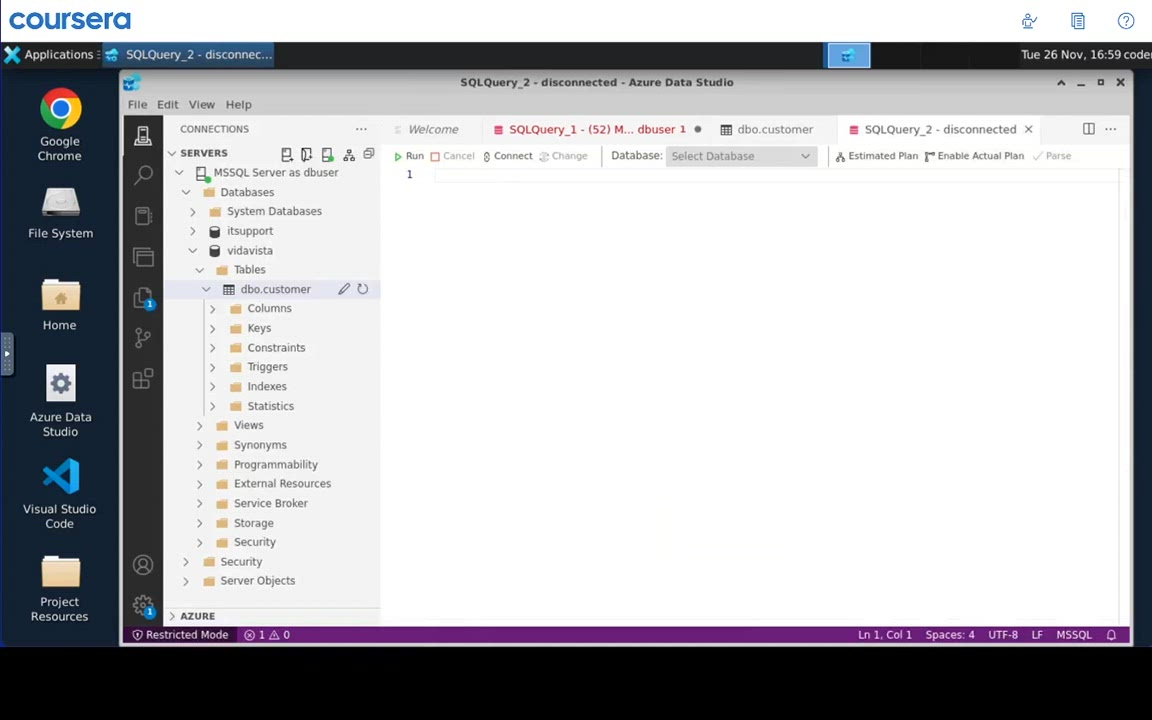Switch to SQLQuery_1 tab
The width and height of the screenshot is (1152, 720).
tap(597, 129)
